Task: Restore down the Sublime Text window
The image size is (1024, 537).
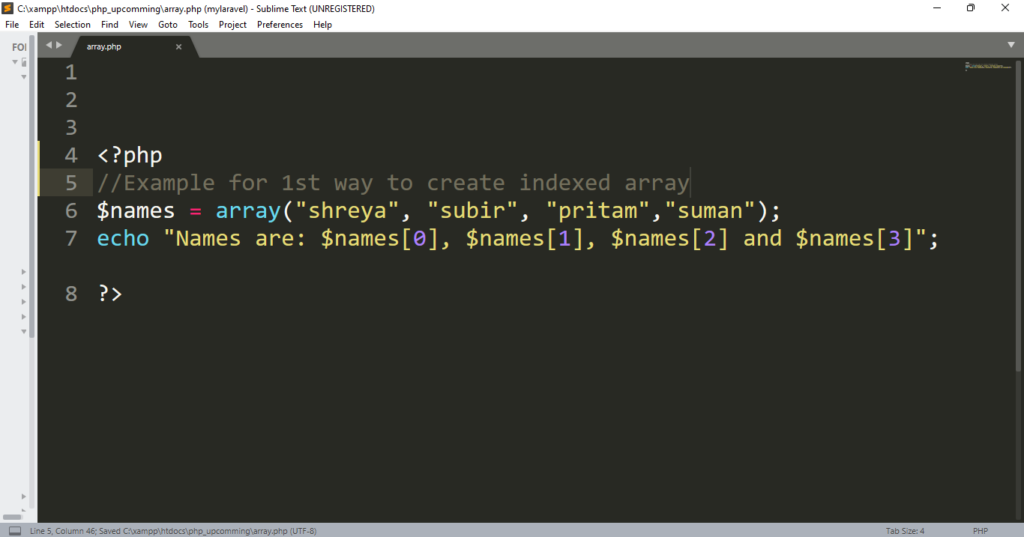Action: pos(969,8)
